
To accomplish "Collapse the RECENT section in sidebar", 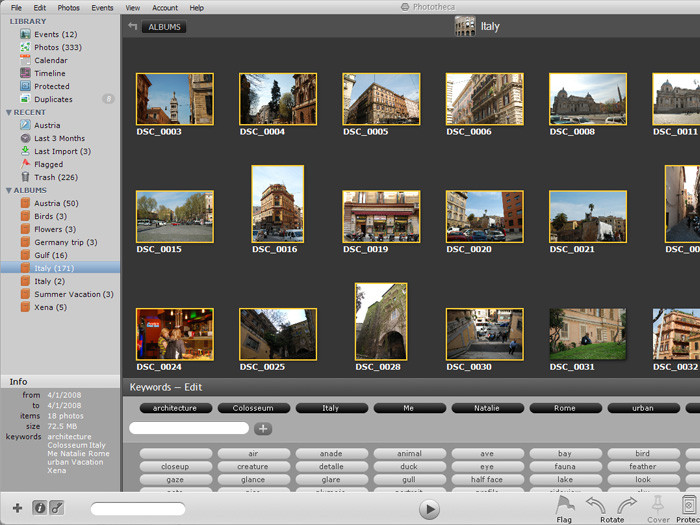I will click(x=5, y=113).
